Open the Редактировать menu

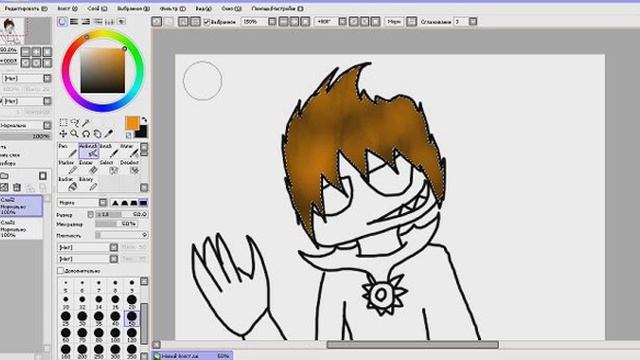click(26, 9)
